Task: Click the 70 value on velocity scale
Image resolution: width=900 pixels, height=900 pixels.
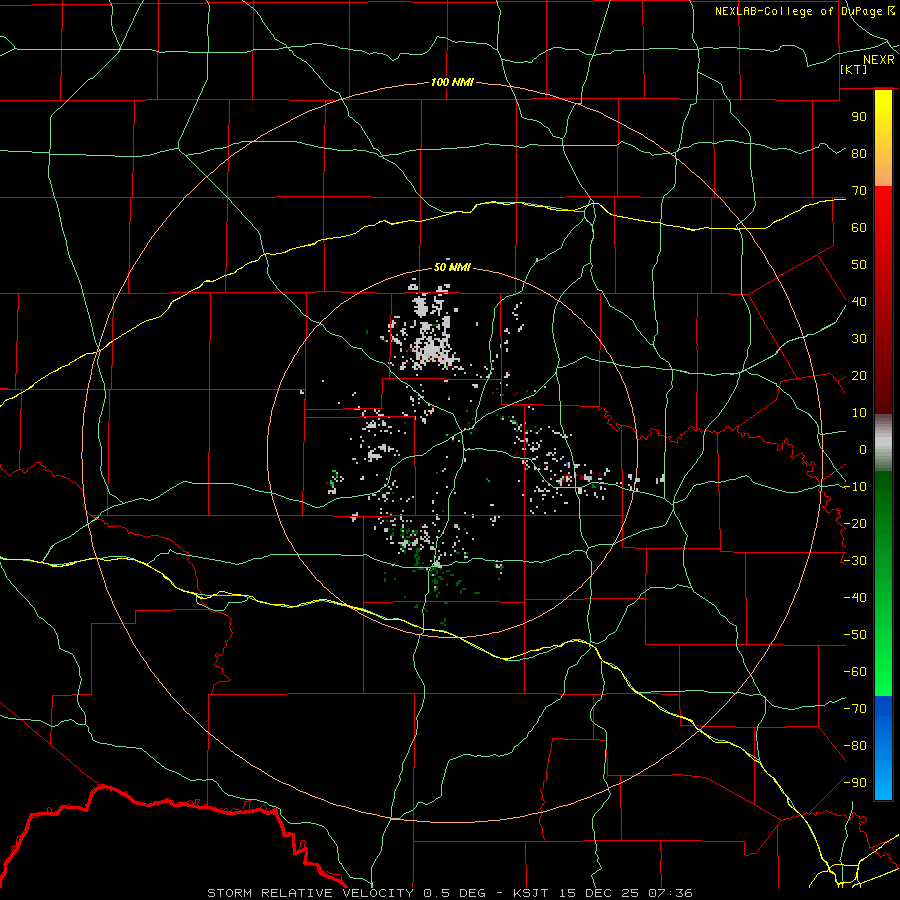Action: click(x=859, y=191)
